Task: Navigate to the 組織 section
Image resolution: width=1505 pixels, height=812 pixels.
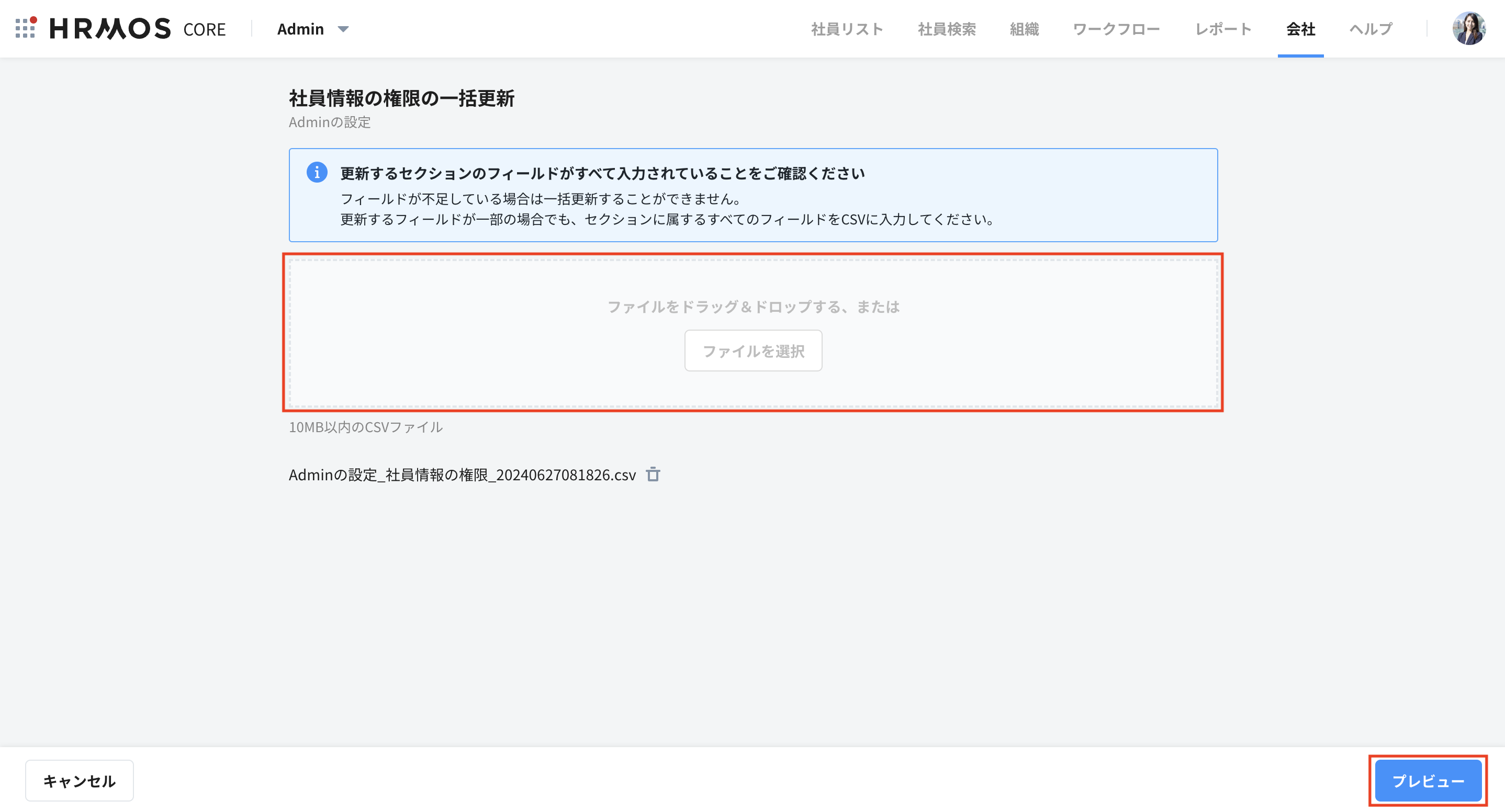Action: coord(1024,29)
